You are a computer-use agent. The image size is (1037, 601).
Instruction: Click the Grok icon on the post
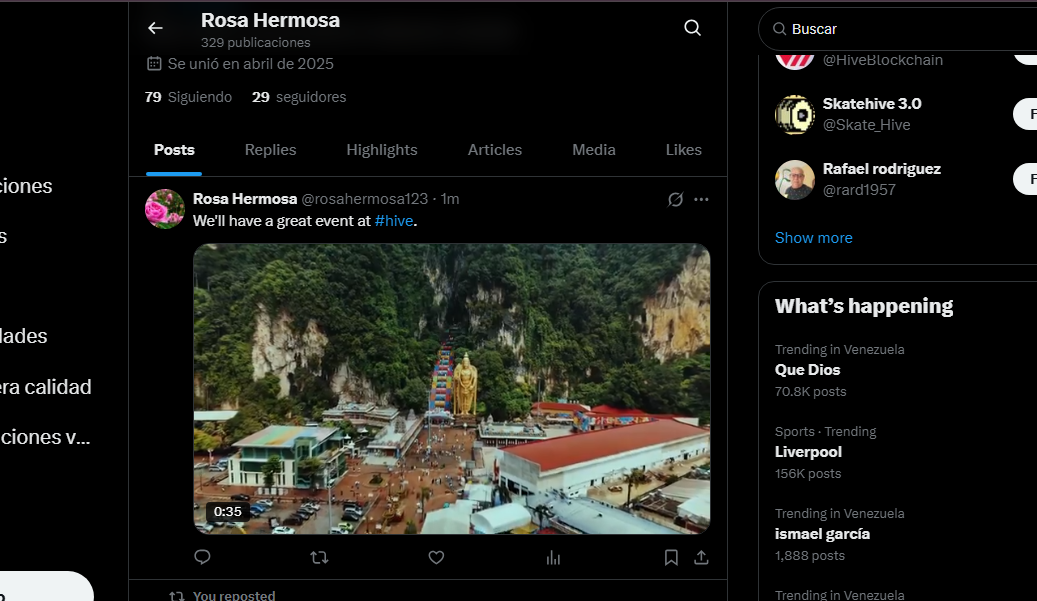click(x=675, y=199)
